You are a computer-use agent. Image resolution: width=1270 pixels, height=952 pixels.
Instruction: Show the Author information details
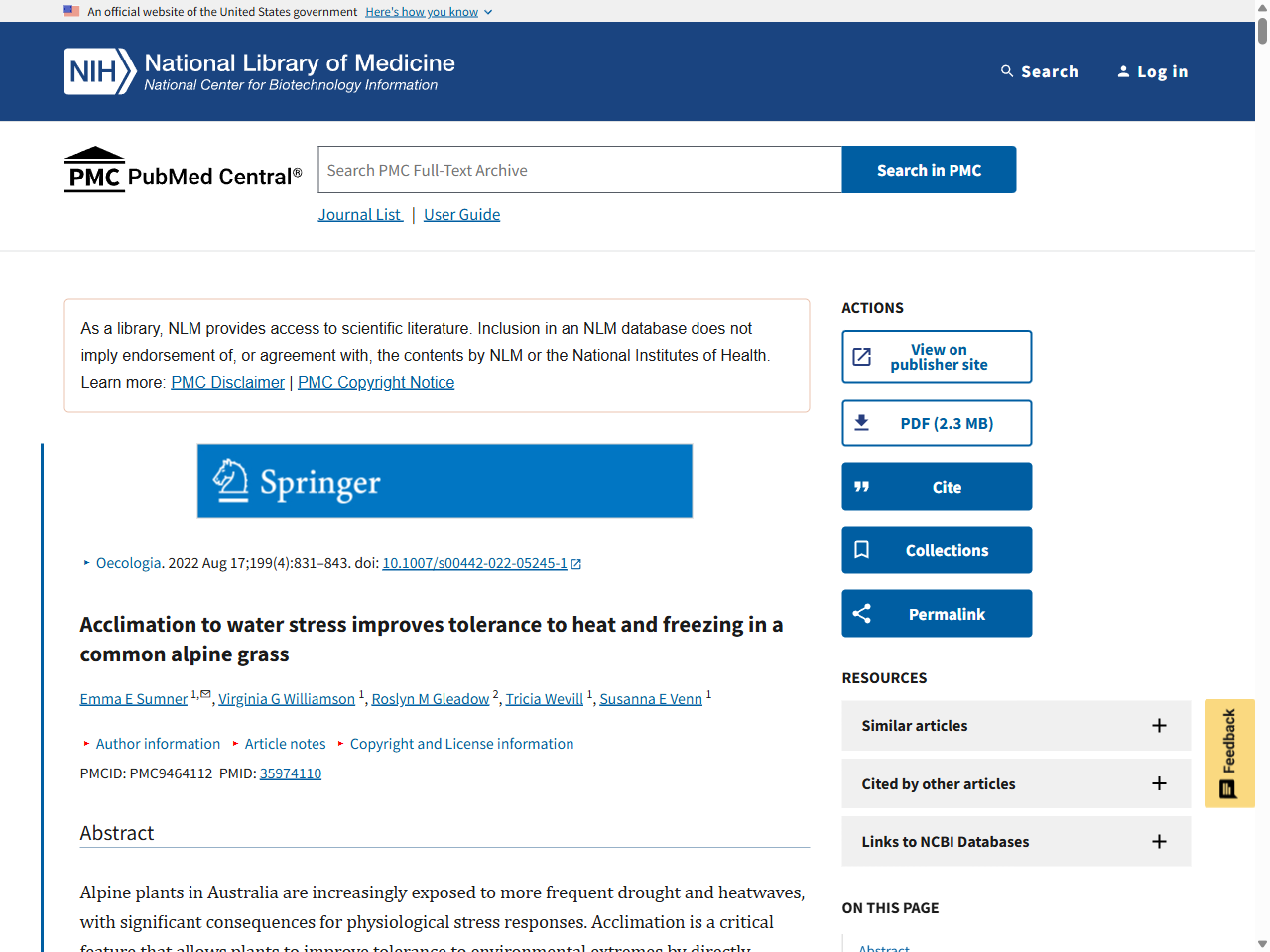(x=157, y=744)
